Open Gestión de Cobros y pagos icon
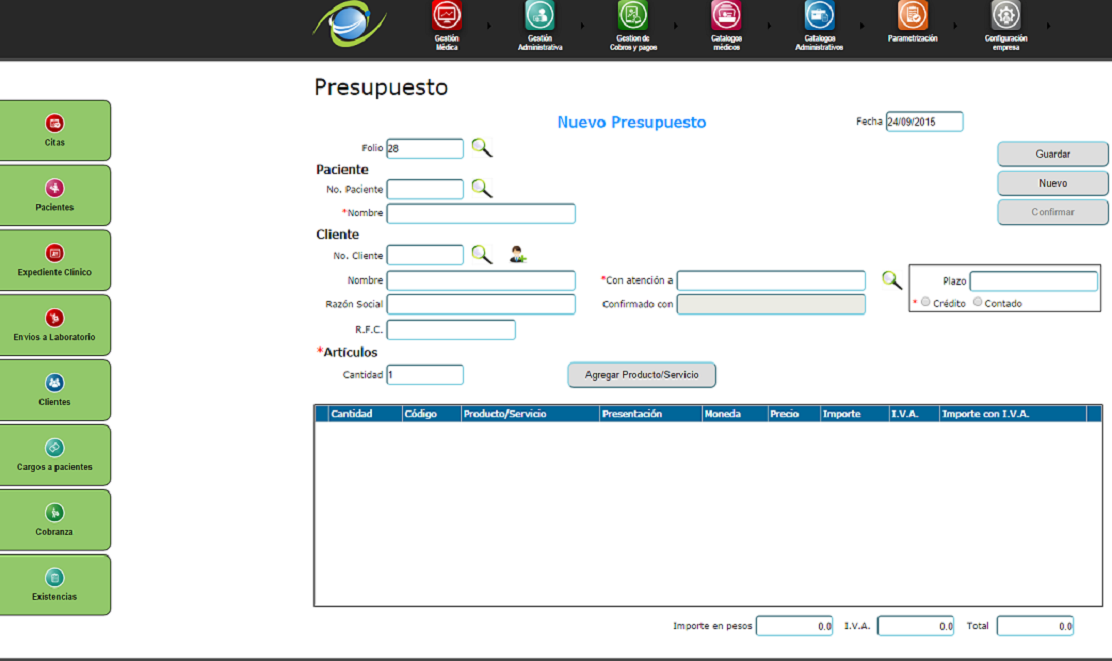Viewport: 1112px width, 661px height. tap(633, 16)
